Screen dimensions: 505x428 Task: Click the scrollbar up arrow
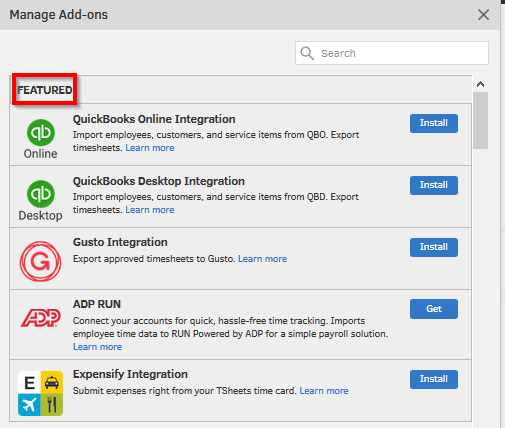tap(480, 84)
